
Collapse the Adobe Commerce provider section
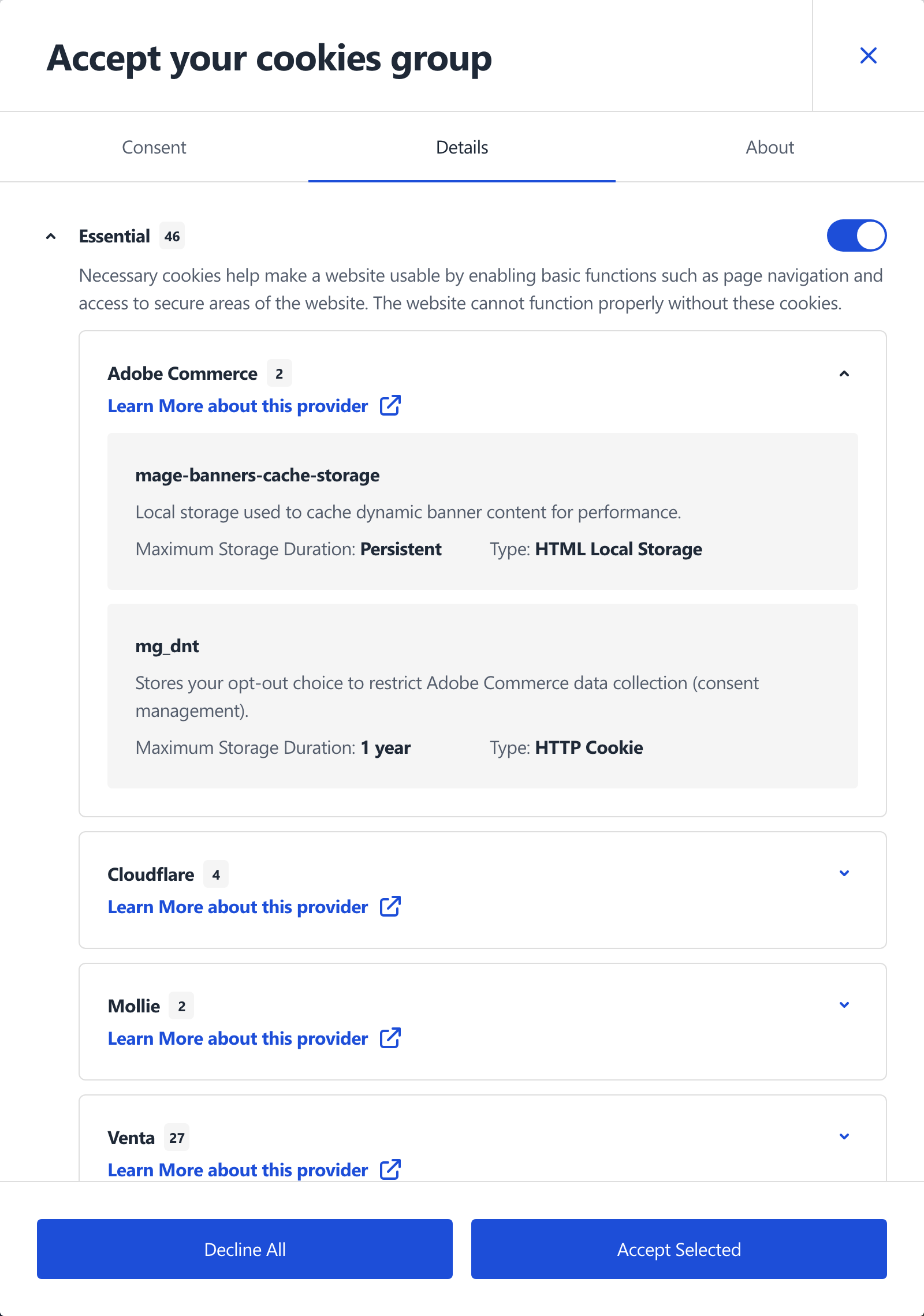844,373
